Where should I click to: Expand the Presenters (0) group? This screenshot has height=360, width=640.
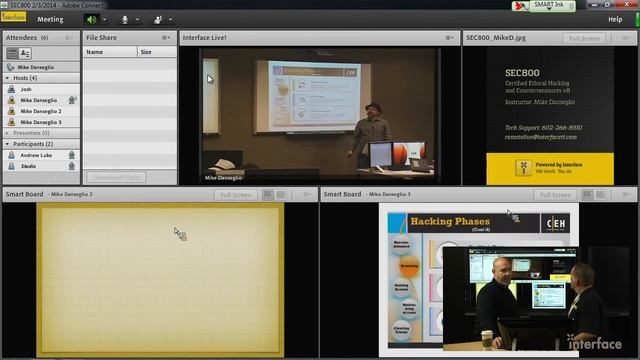7,133
